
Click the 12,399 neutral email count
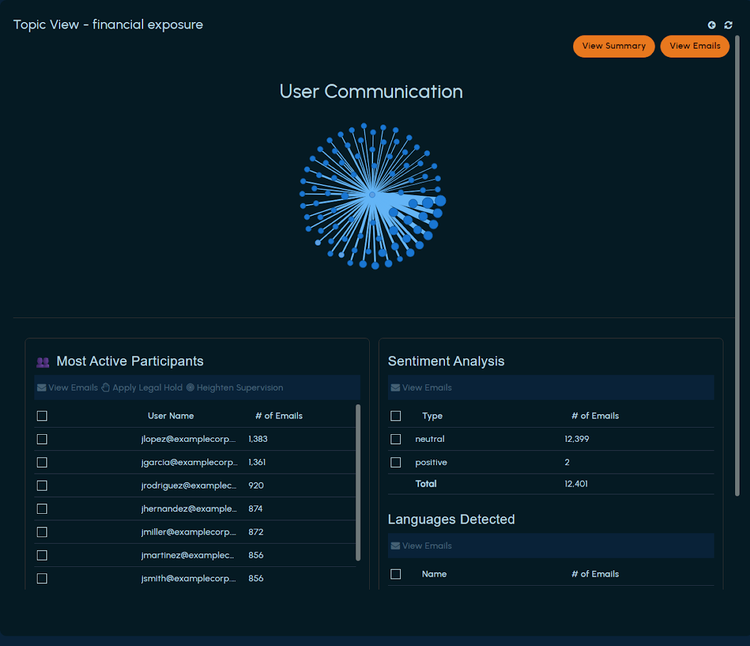(x=576, y=439)
